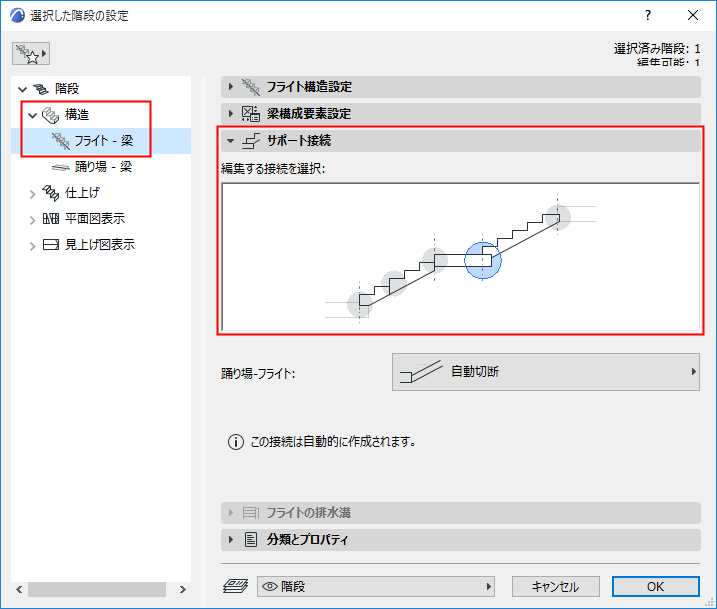717x609 pixels.
Task: Click the サポート接続 panel icon
Action: pos(251,140)
